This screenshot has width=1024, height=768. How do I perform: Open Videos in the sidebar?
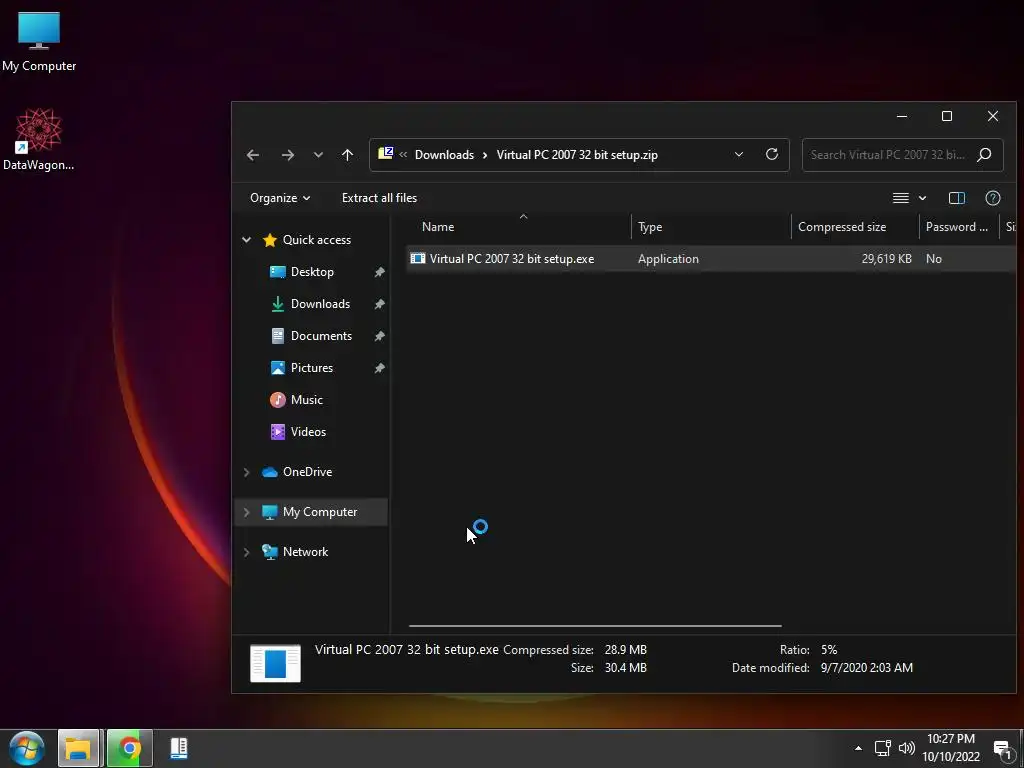(x=308, y=432)
